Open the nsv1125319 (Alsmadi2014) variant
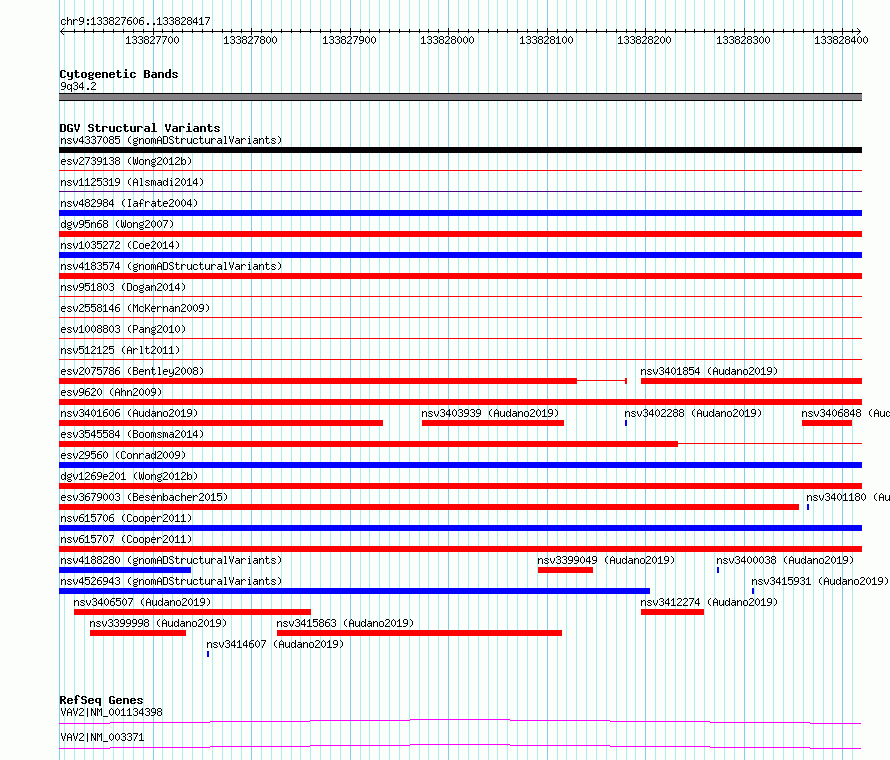Image resolution: width=890 pixels, height=760 pixels. (132, 182)
